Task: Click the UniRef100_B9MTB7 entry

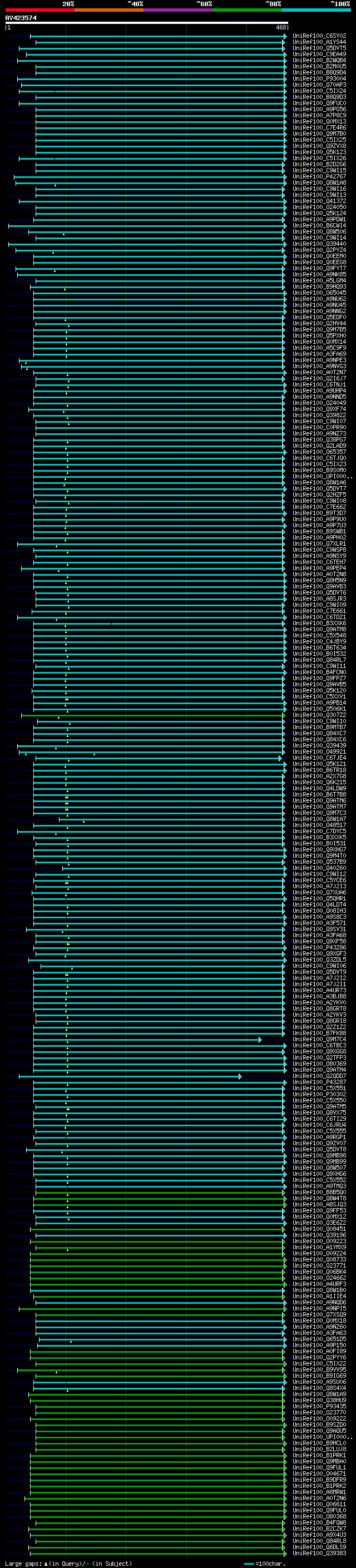Action: [319, 728]
